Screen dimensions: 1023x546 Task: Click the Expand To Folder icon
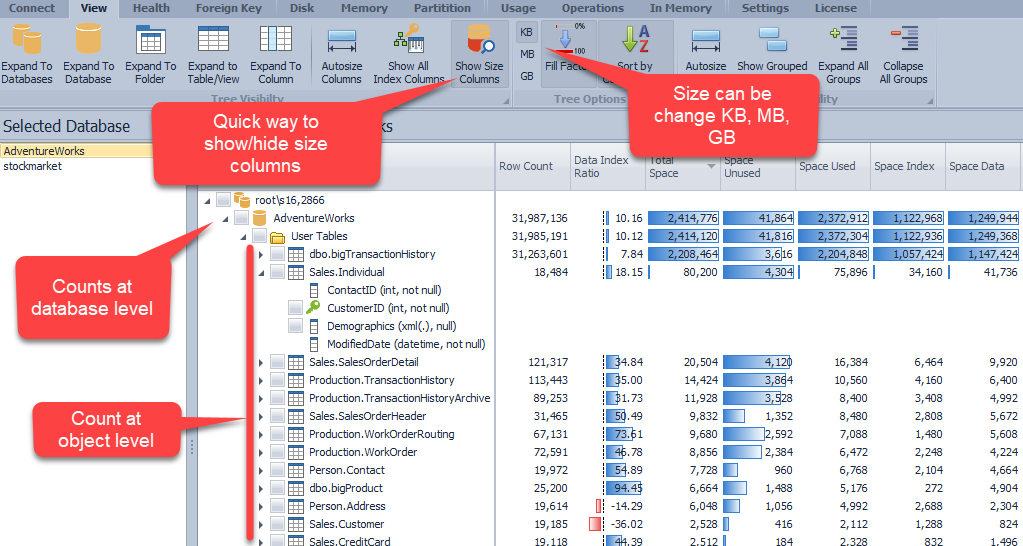(x=151, y=39)
